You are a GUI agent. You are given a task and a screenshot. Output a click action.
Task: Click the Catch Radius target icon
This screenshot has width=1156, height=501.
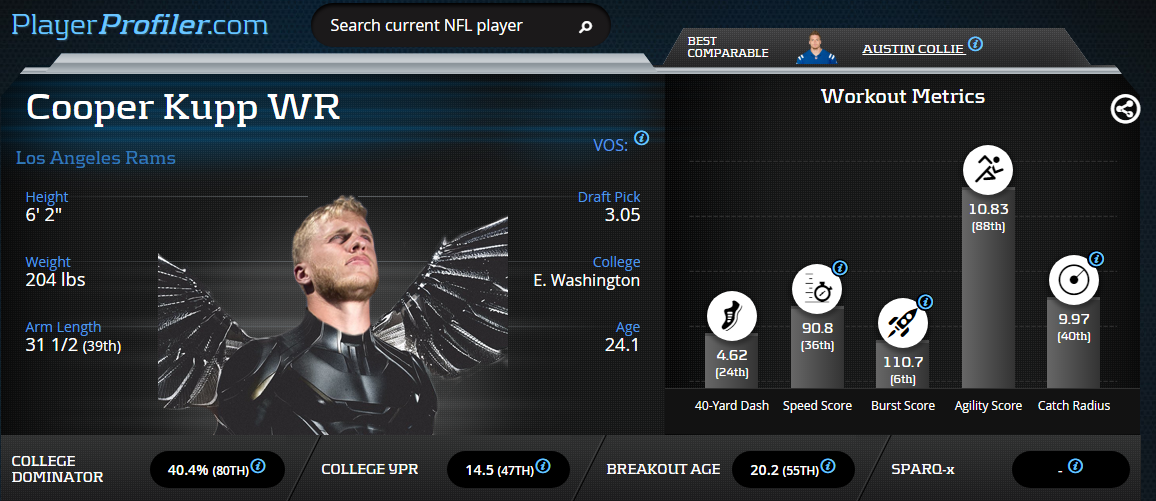point(1073,281)
